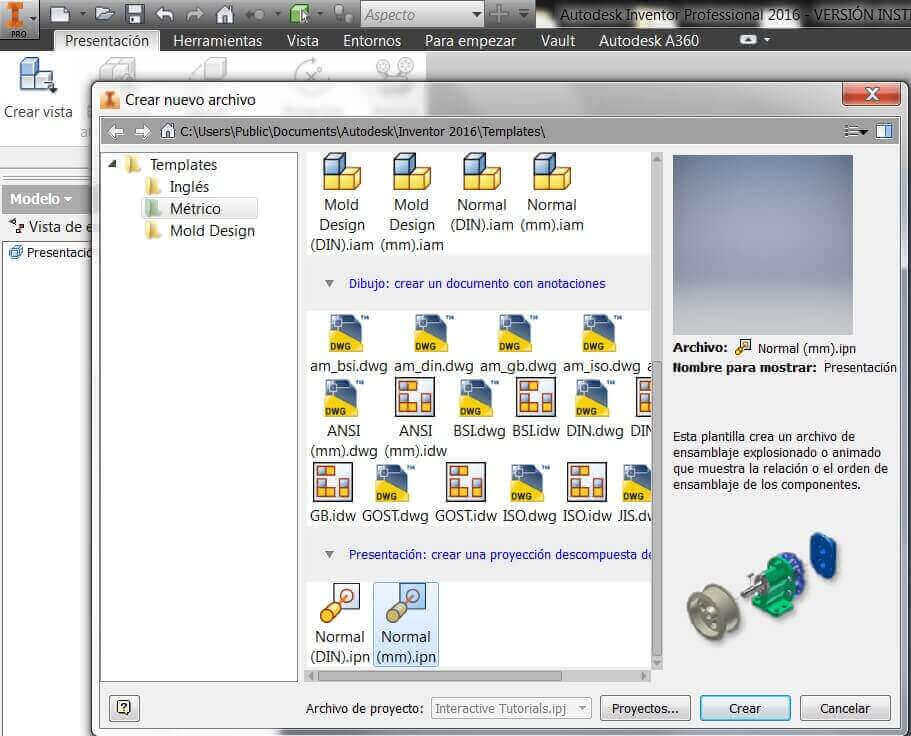911x736 pixels.
Task: Select the BSI.dwg template icon
Action: point(479,408)
